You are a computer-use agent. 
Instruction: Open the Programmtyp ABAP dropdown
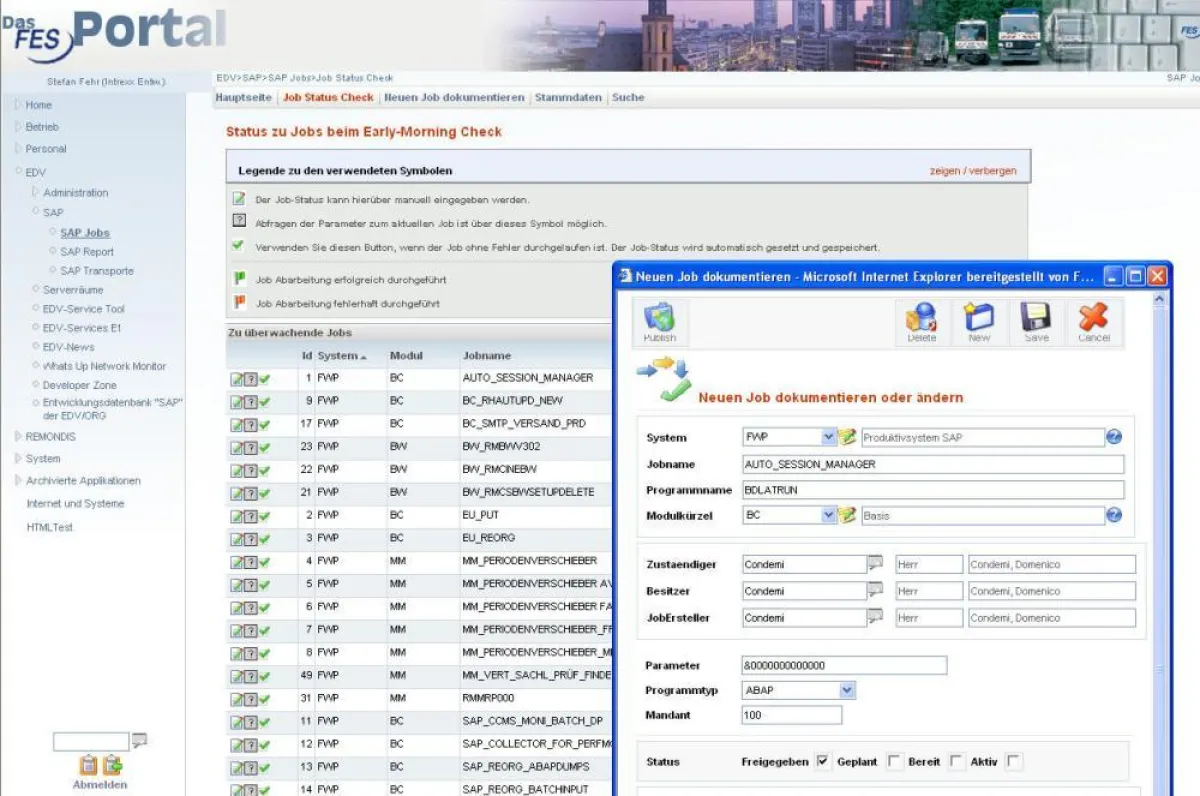pyautogui.click(x=845, y=690)
